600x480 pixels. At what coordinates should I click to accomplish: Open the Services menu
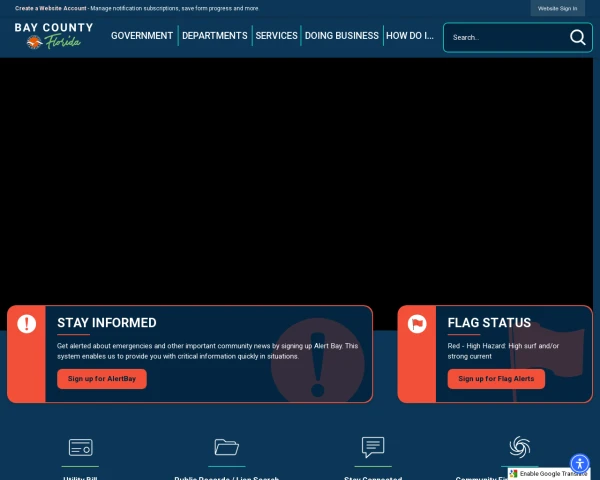276,36
